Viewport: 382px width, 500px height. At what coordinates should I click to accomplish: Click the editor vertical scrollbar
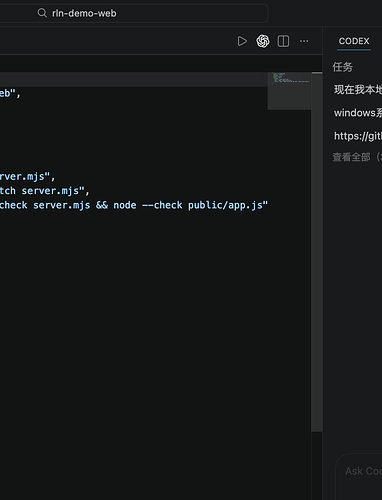click(317, 252)
